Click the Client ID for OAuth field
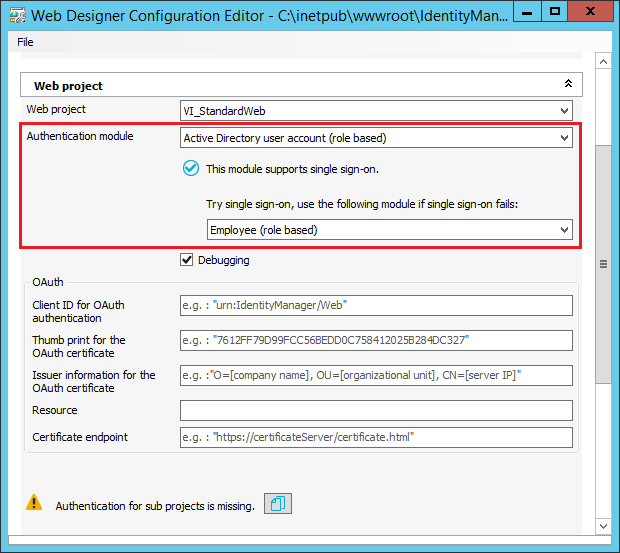The width and height of the screenshot is (620, 553). click(376, 306)
